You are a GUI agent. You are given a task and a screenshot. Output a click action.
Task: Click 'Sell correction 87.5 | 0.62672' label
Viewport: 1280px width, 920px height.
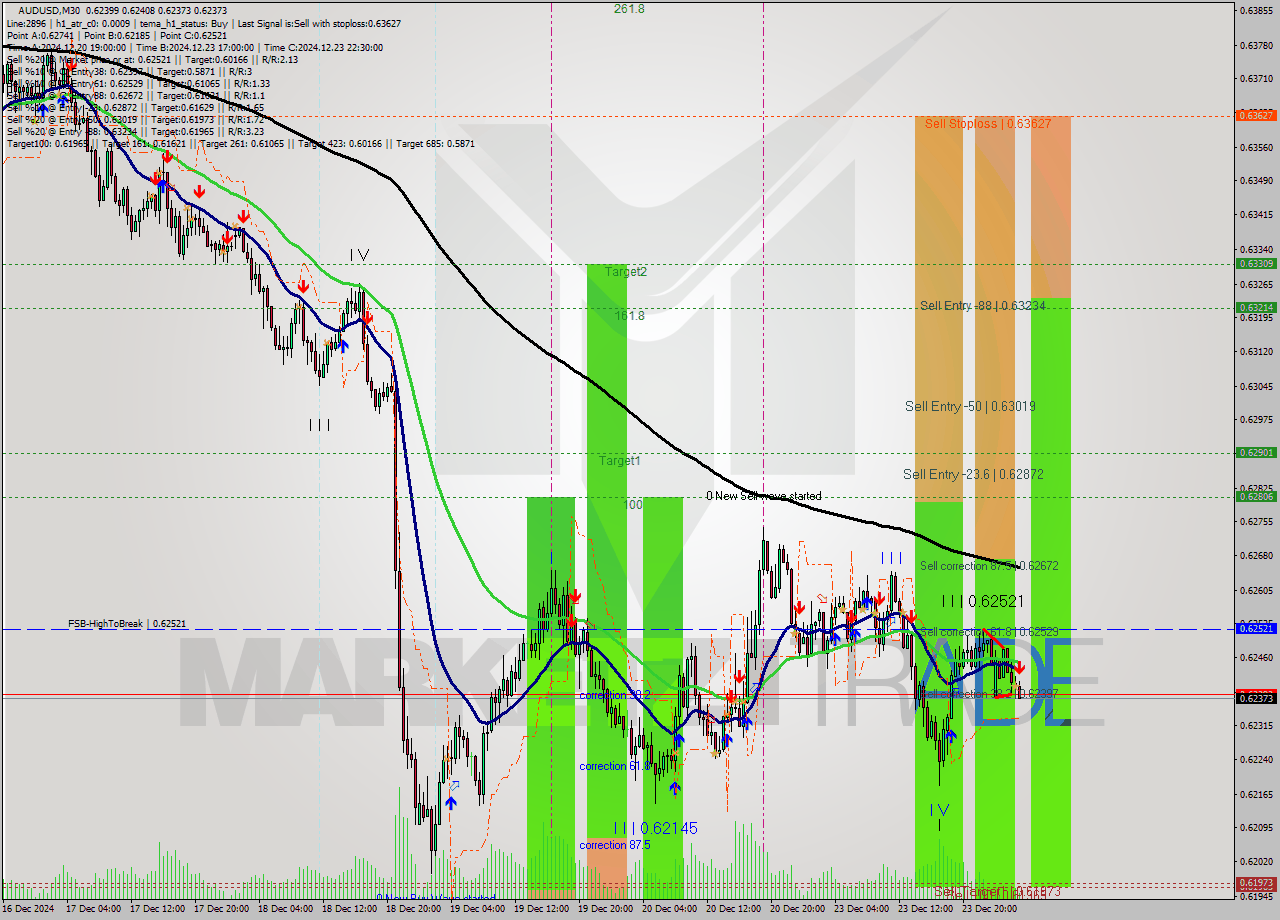tap(989, 566)
